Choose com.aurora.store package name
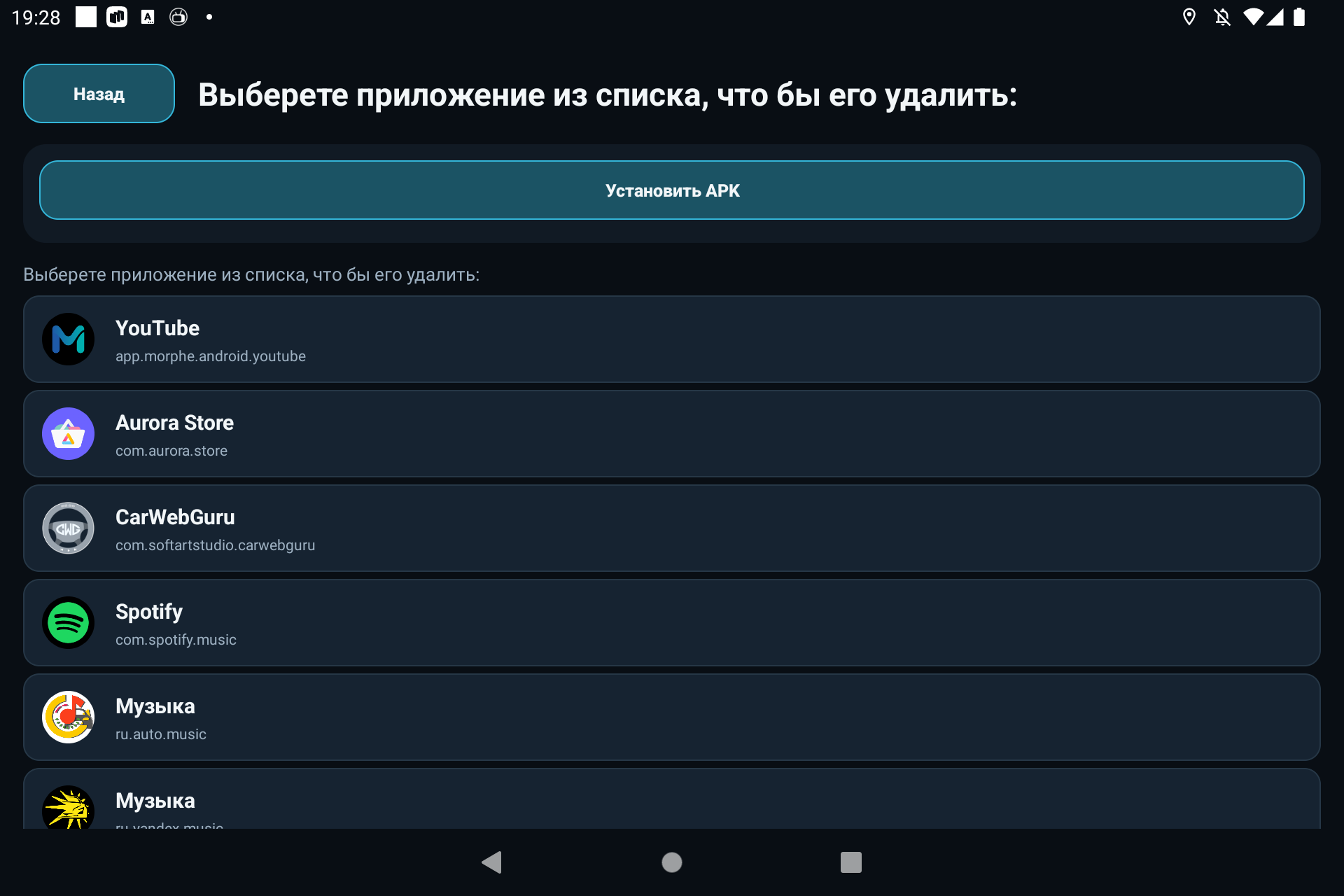Image resolution: width=1344 pixels, height=896 pixels. coord(171,451)
